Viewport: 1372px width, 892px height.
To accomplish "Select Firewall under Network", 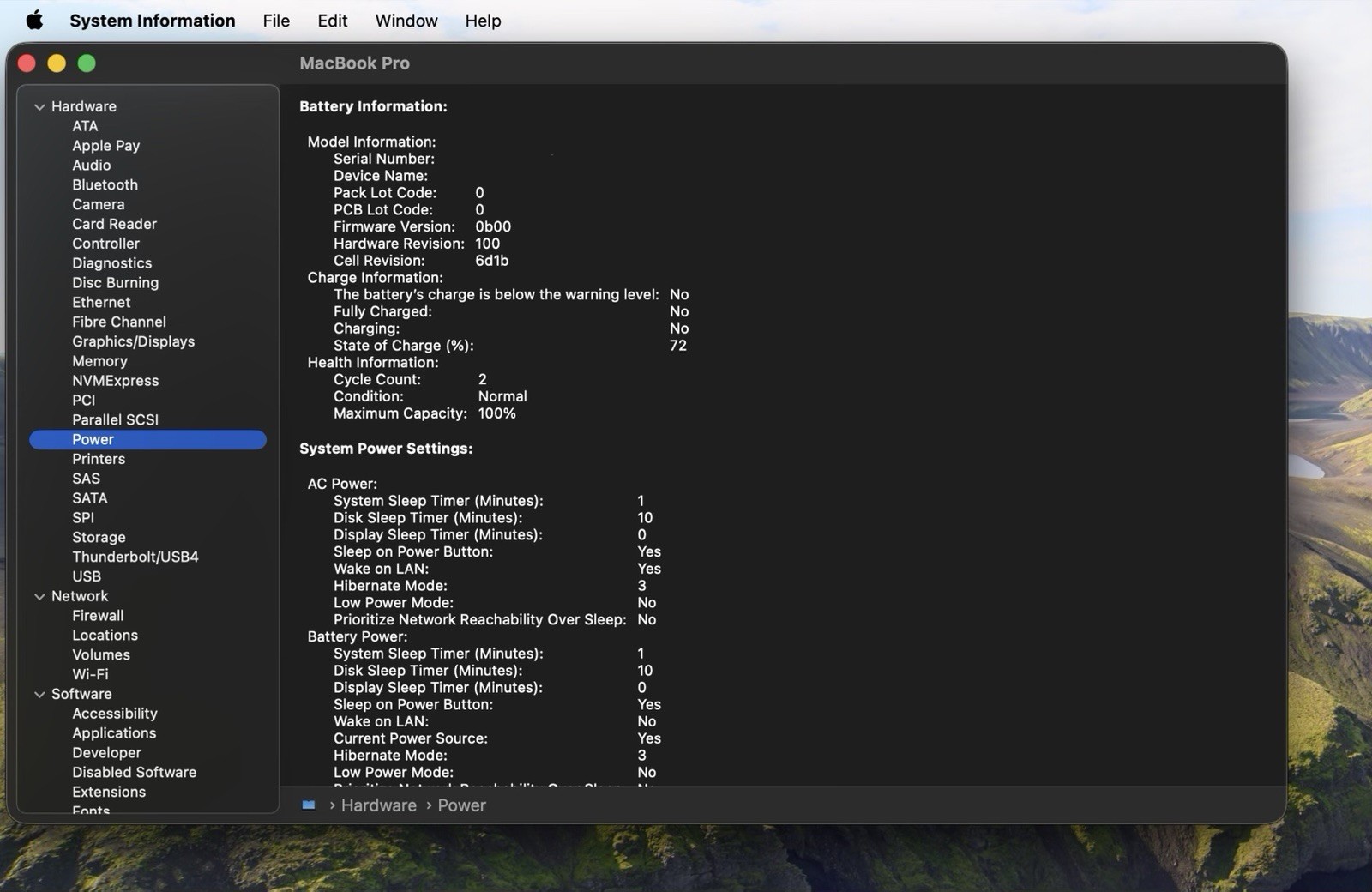I will [98, 616].
